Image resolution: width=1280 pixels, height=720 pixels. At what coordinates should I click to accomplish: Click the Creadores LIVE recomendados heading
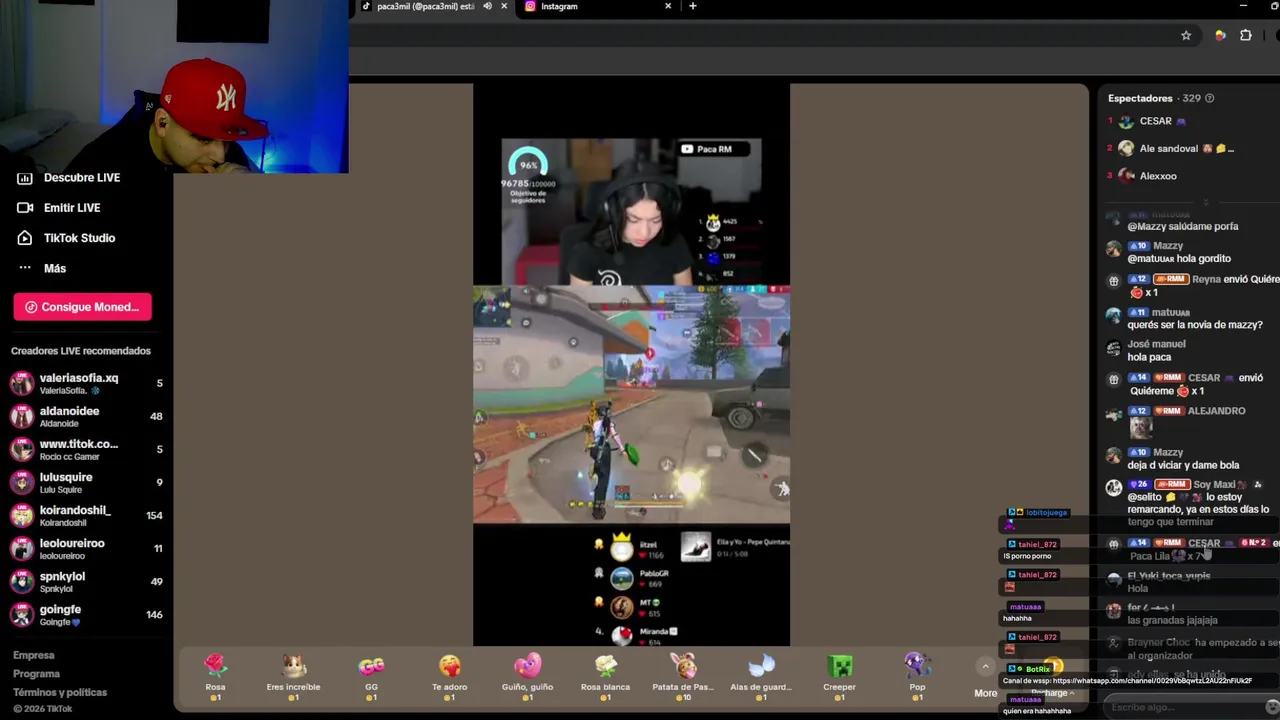pyautogui.click(x=81, y=351)
